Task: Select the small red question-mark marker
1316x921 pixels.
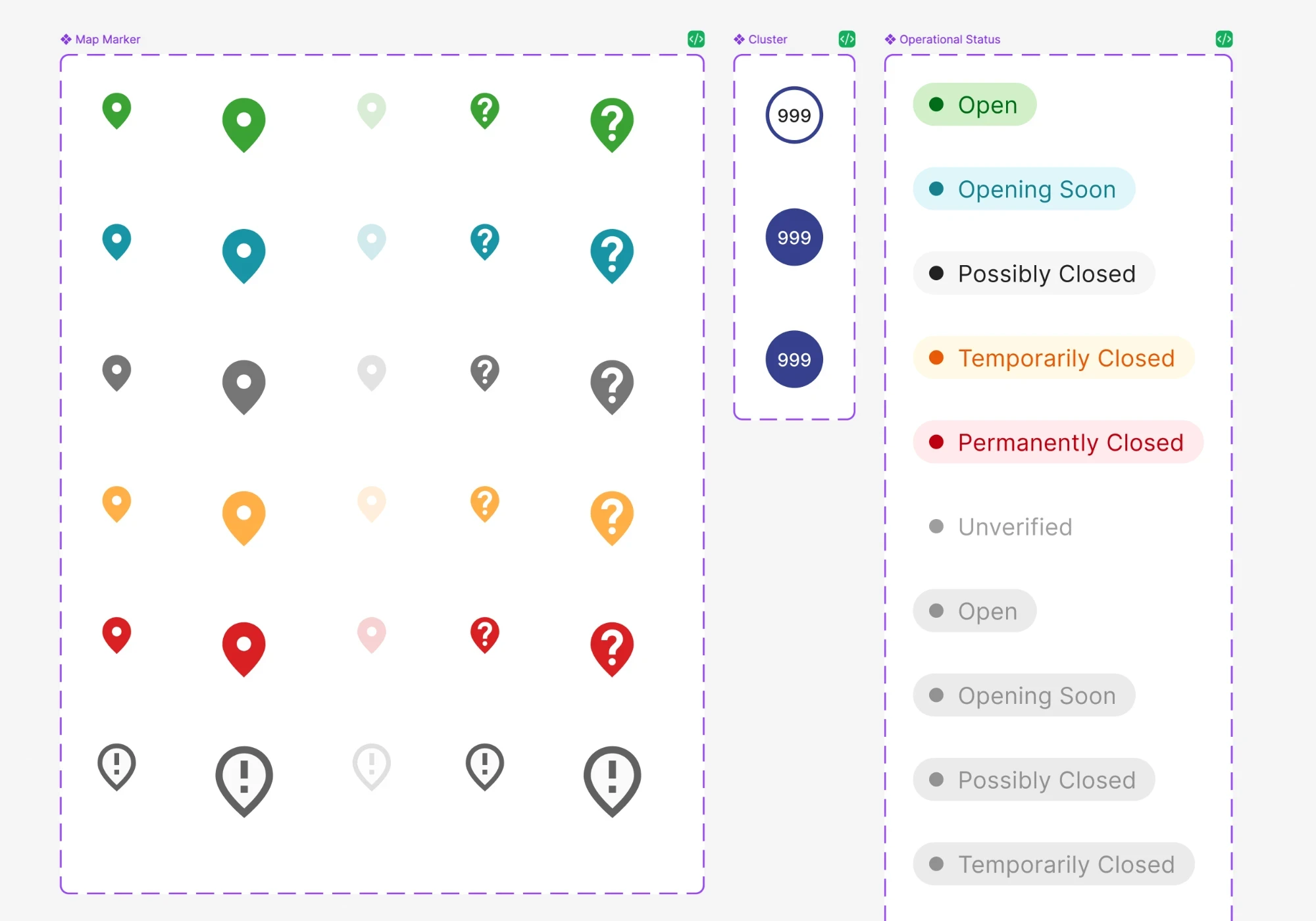Action: (x=485, y=635)
